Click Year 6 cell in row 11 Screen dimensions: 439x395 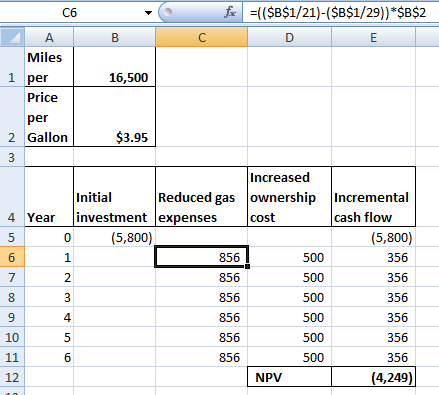(49, 357)
